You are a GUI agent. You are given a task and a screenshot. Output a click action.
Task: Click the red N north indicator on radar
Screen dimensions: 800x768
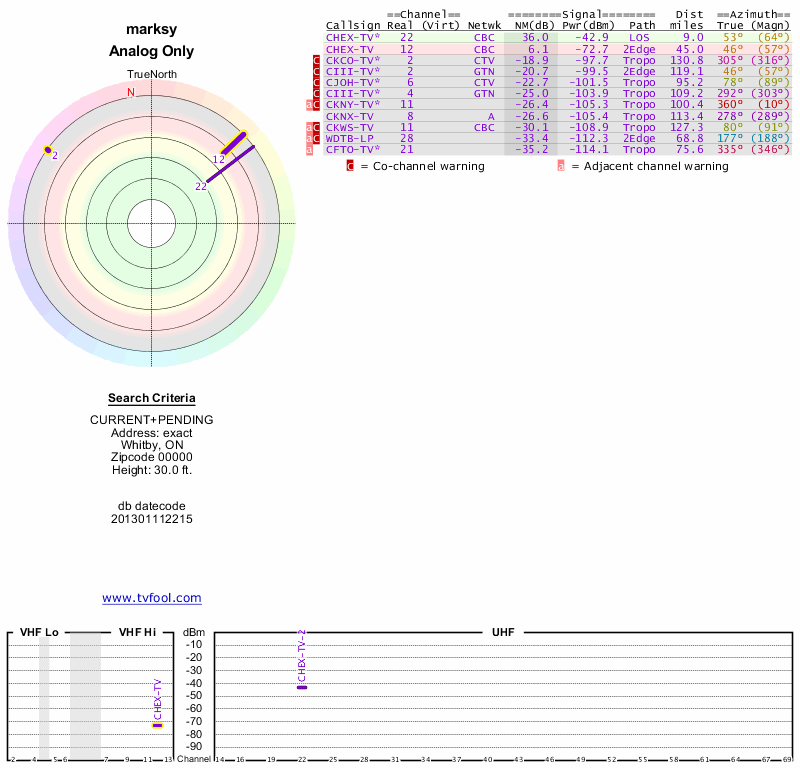pos(130,92)
